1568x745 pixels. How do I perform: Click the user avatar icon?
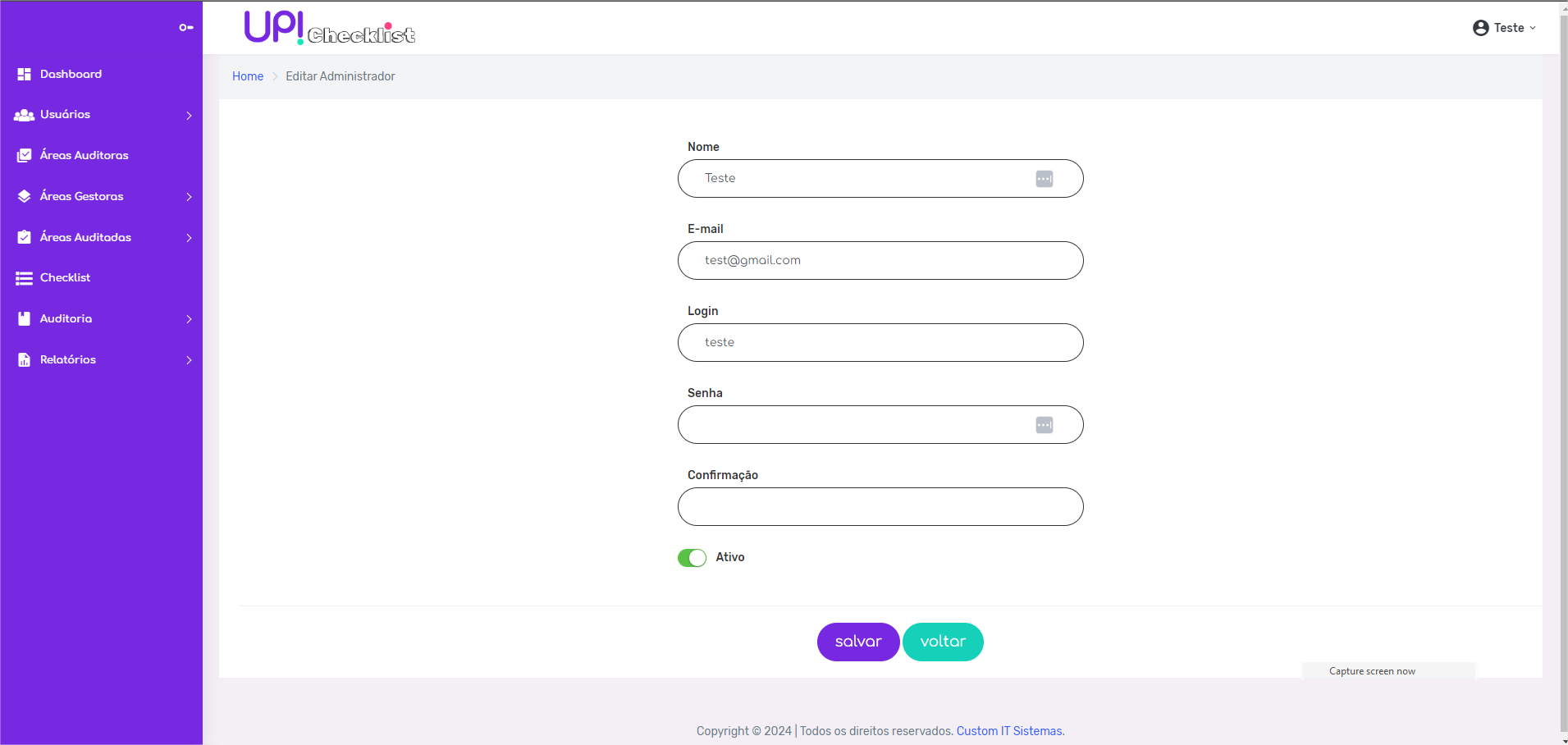pyautogui.click(x=1481, y=28)
